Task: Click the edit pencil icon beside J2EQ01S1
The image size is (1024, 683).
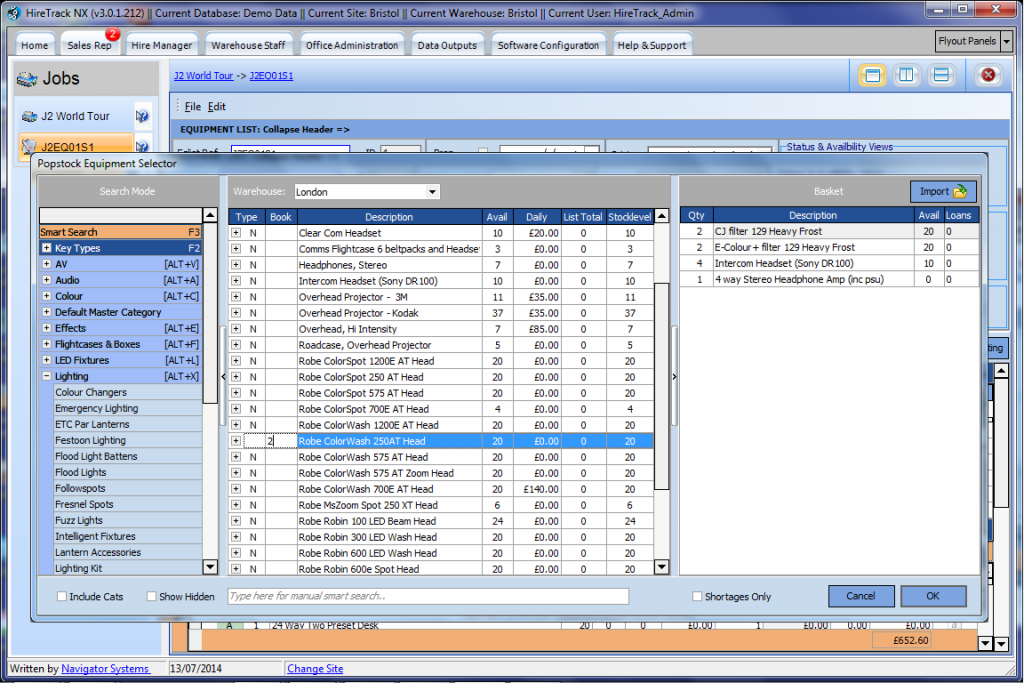Action: (141, 146)
